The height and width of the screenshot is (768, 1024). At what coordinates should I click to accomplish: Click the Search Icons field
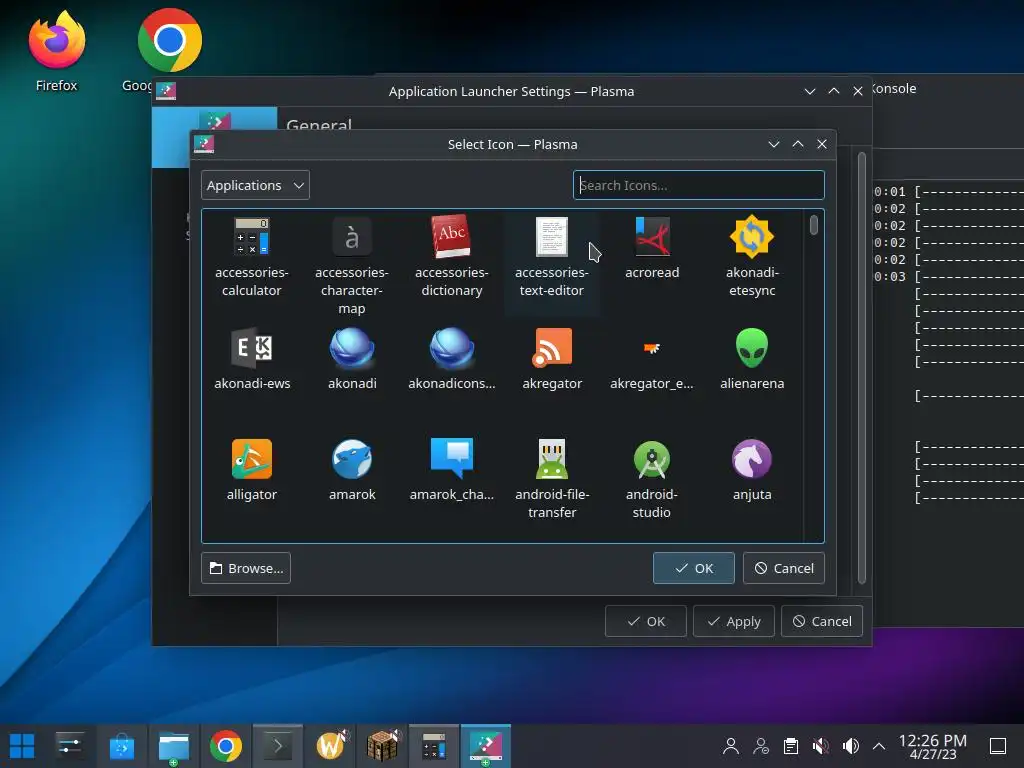(698, 185)
